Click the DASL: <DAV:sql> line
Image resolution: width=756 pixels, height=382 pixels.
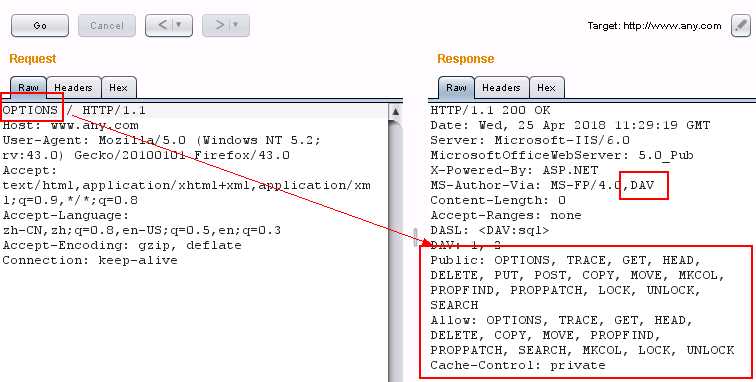coord(489,230)
